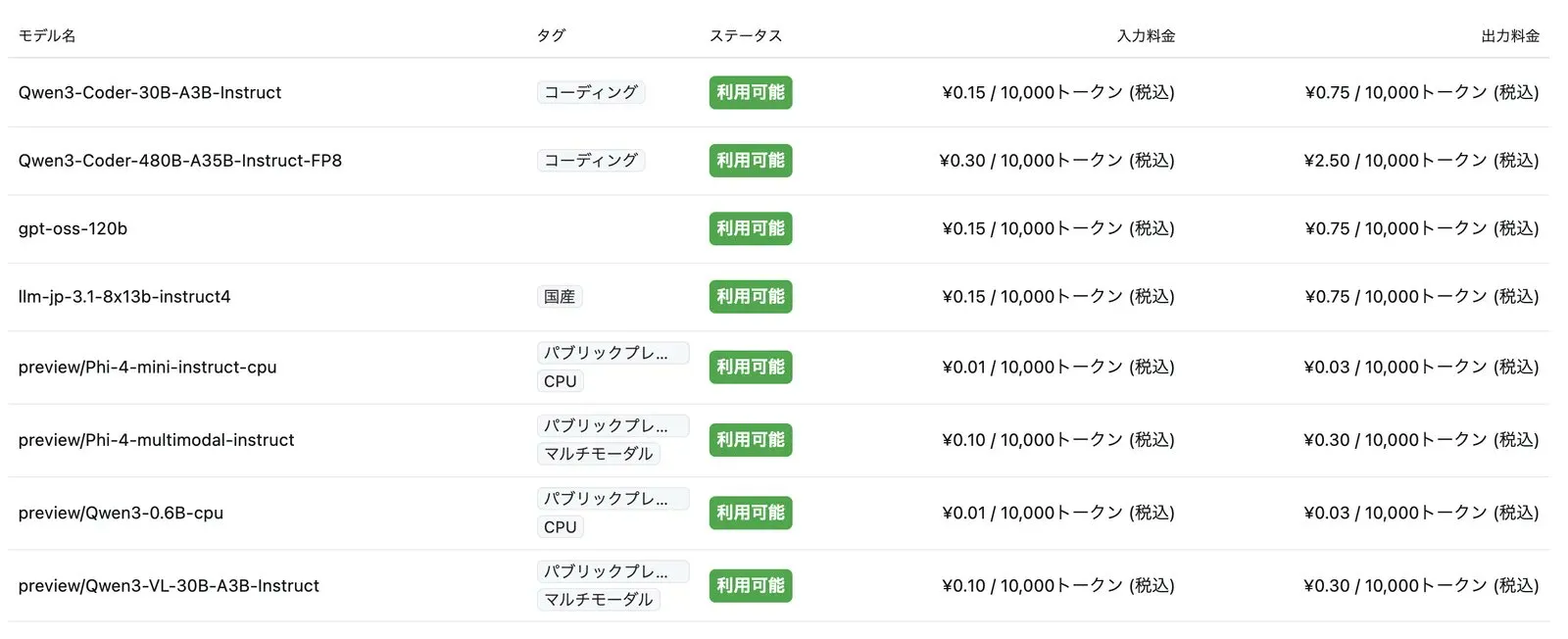Click the ¥2.50 output price cell
Image resolution: width=1568 pixels, height=639 pixels.
(x=1421, y=161)
